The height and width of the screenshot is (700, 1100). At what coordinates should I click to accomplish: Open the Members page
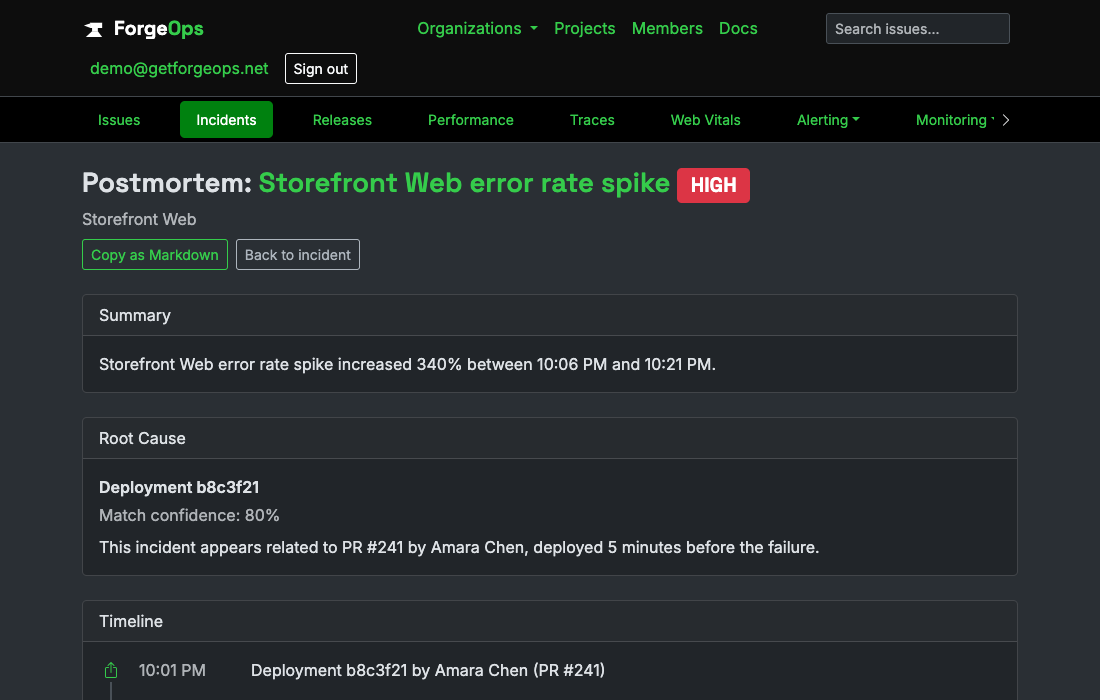coord(667,29)
